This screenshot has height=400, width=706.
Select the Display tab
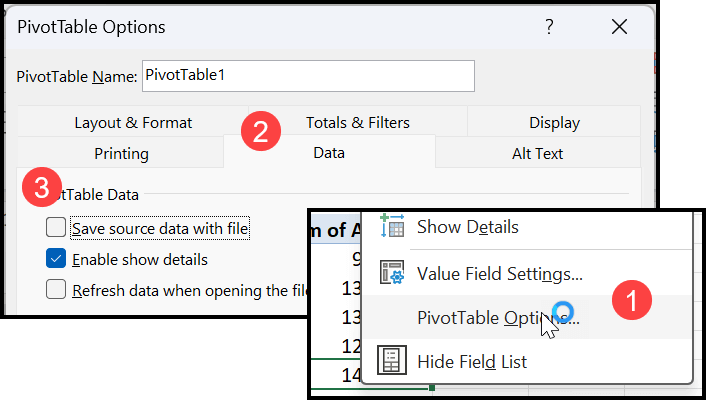(554, 123)
